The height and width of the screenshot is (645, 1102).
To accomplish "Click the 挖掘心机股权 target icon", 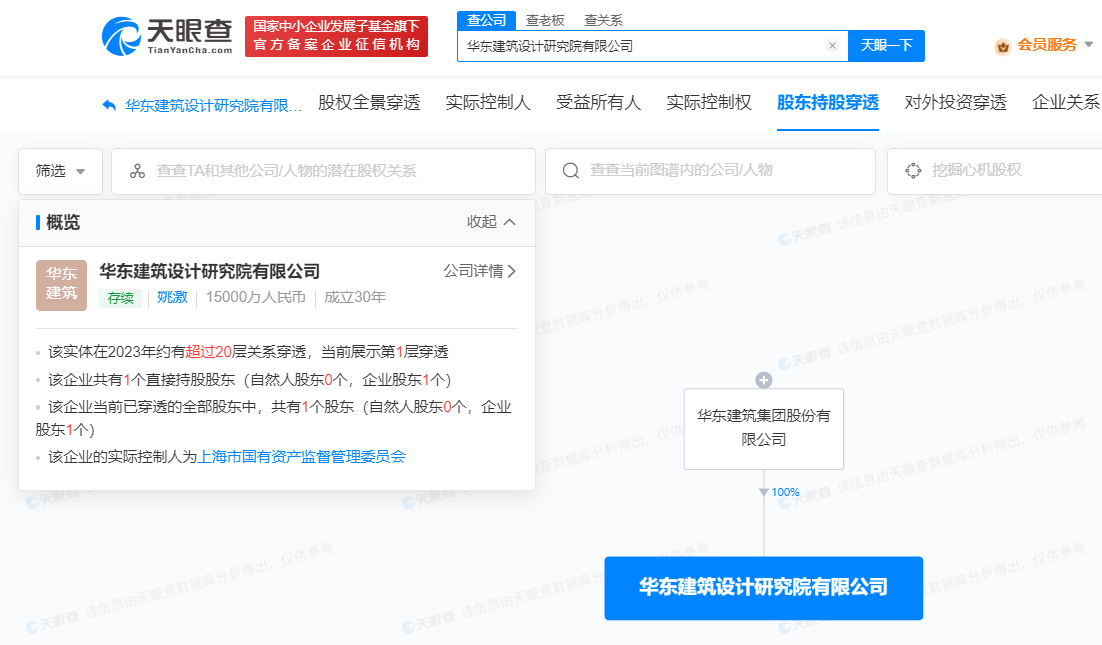I will pyautogui.click(x=912, y=171).
